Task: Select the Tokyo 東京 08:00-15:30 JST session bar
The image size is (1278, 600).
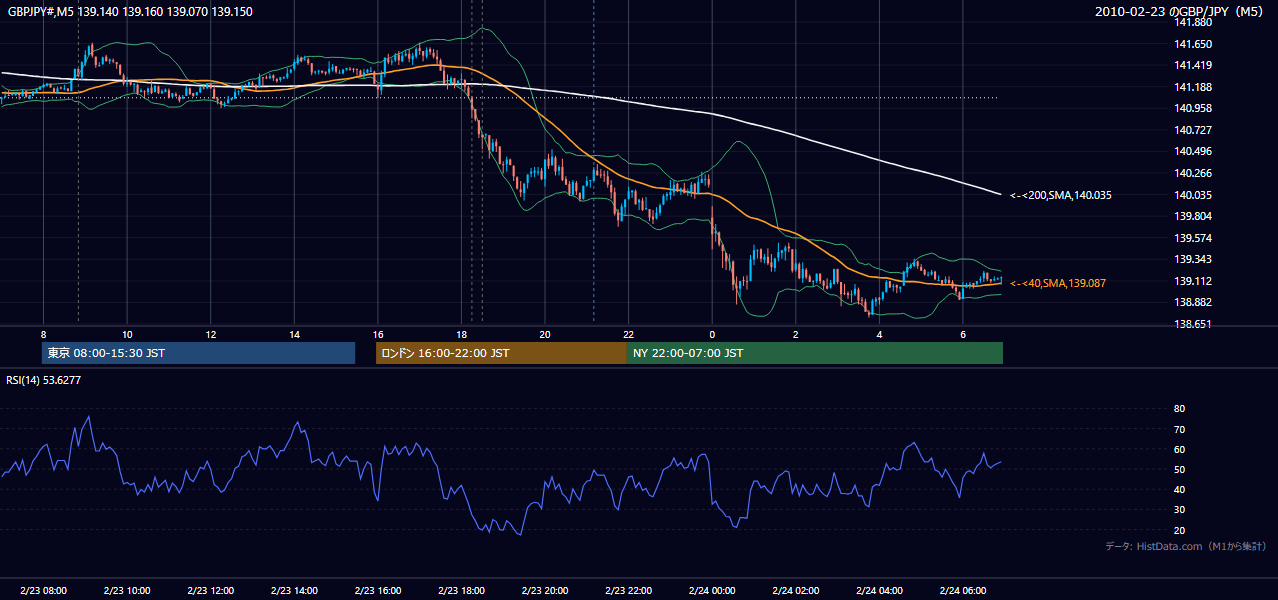Action: 198,353
